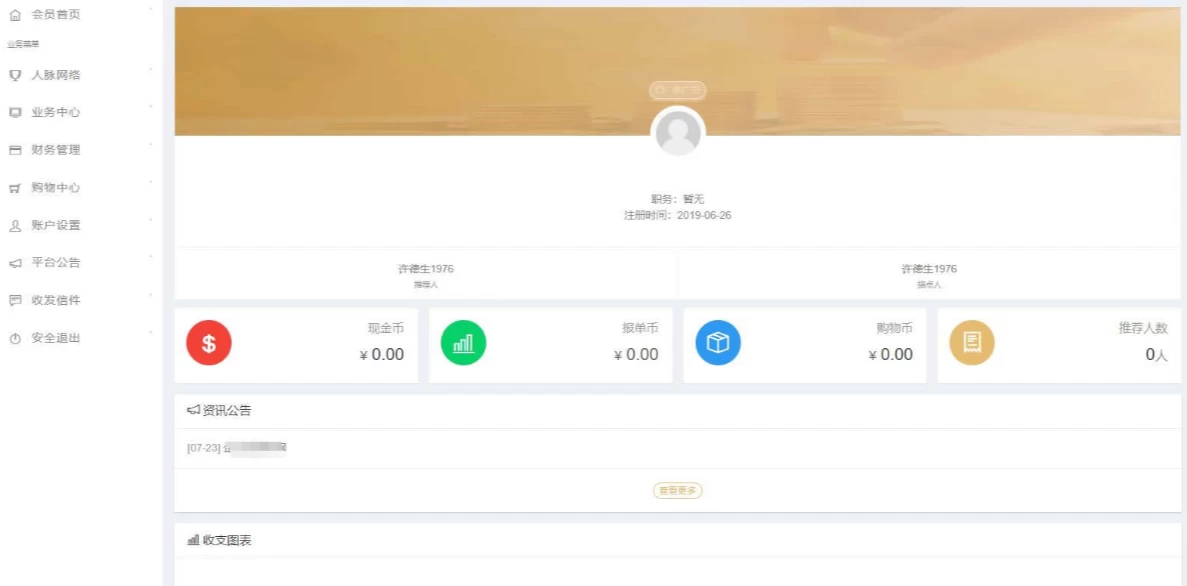The image size is (1187, 586).
Task: Click the red dollar icon for 现金币
Action: (209, 343)
